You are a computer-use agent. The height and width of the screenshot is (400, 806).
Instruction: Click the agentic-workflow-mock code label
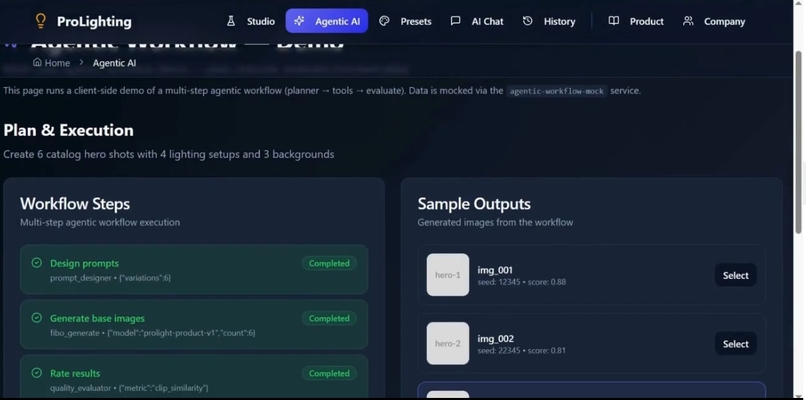coord(557,91)
